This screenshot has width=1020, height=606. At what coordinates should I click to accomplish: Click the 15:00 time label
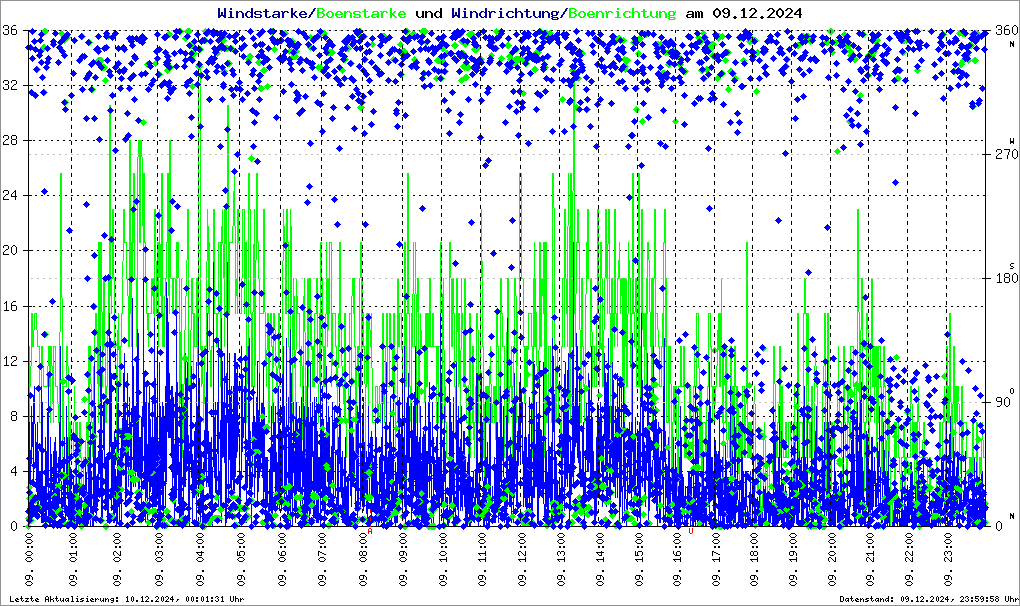[639, 559]
